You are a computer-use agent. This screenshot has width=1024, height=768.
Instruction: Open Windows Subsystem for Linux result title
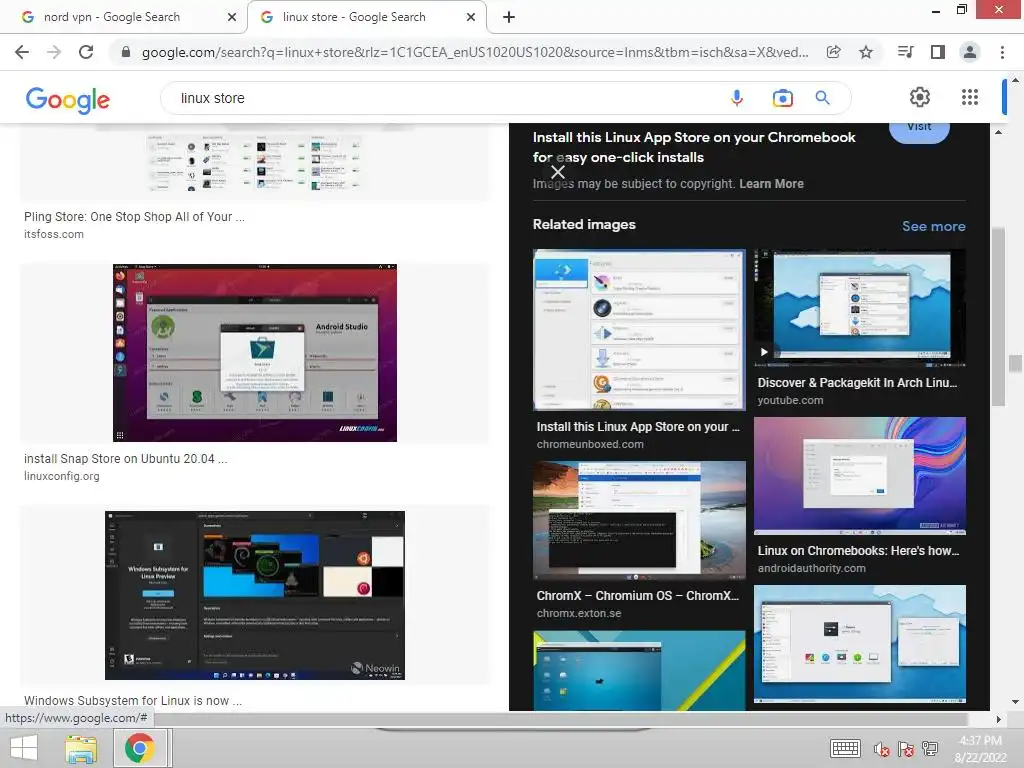133,700
